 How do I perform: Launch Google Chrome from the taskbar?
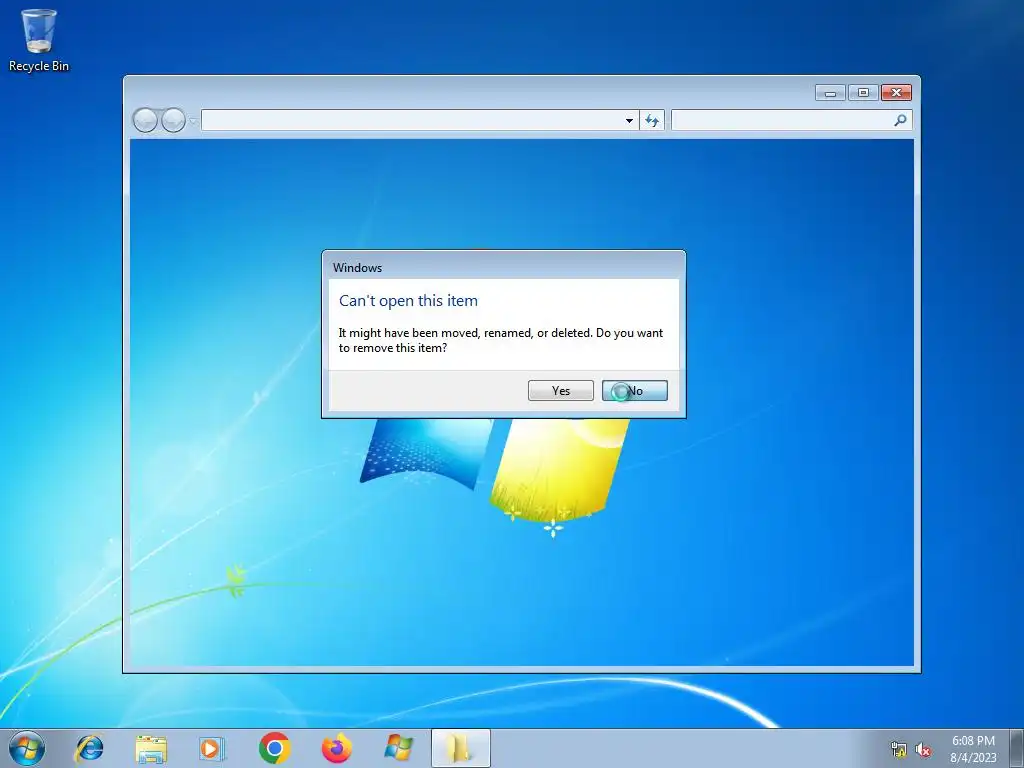(x=274, y=748)
